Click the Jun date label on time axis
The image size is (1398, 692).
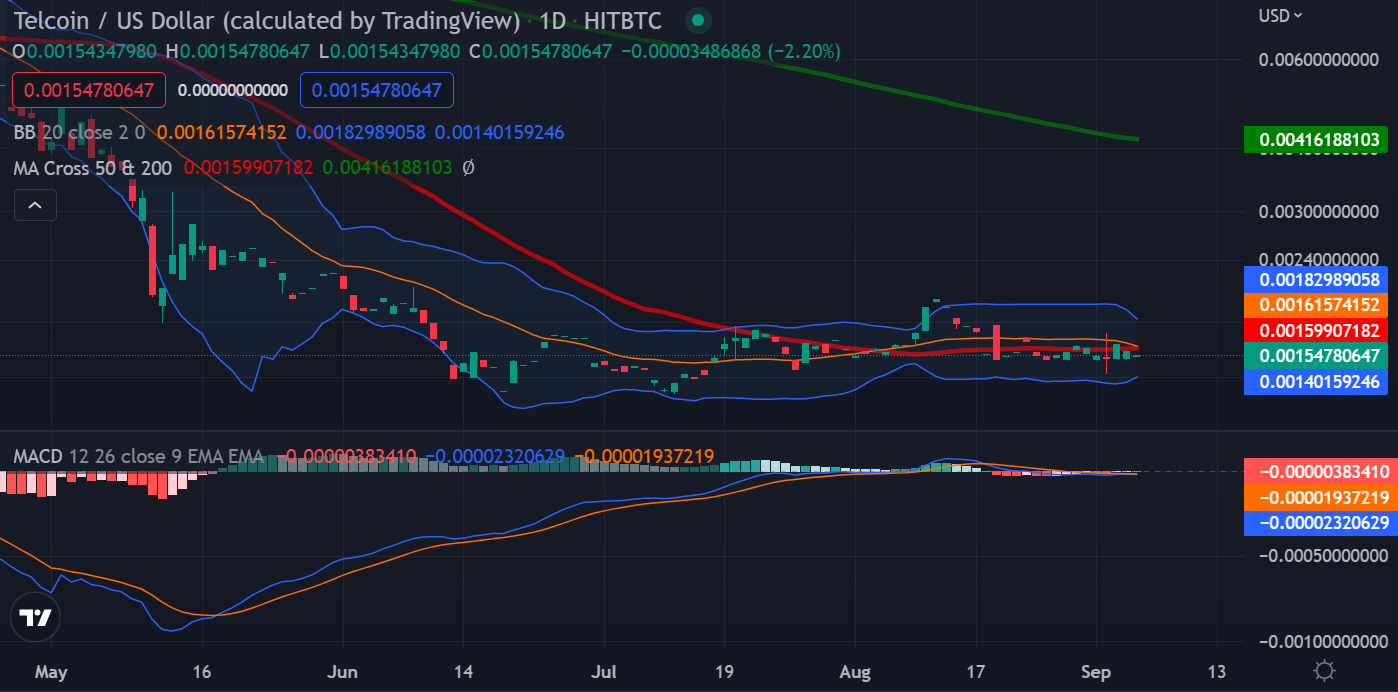pyautogui.click(x=343, y=671)
